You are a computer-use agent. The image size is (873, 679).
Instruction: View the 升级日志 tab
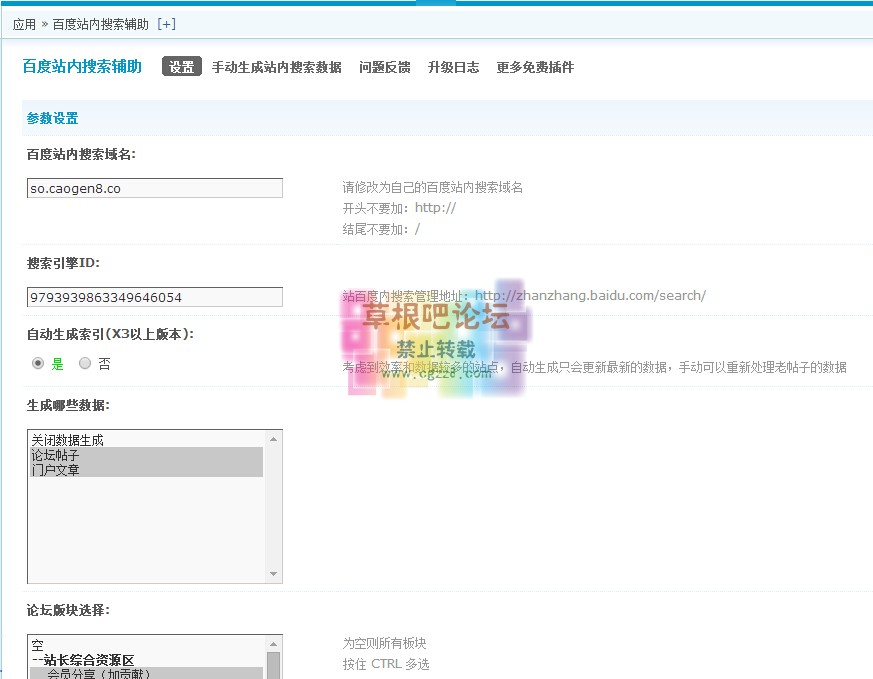tap(453, 68)
